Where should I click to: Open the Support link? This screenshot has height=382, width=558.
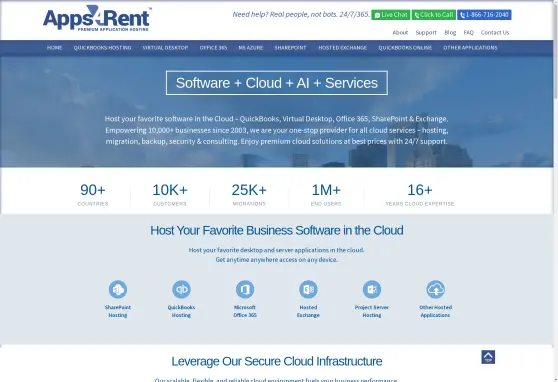coord(426,32)
